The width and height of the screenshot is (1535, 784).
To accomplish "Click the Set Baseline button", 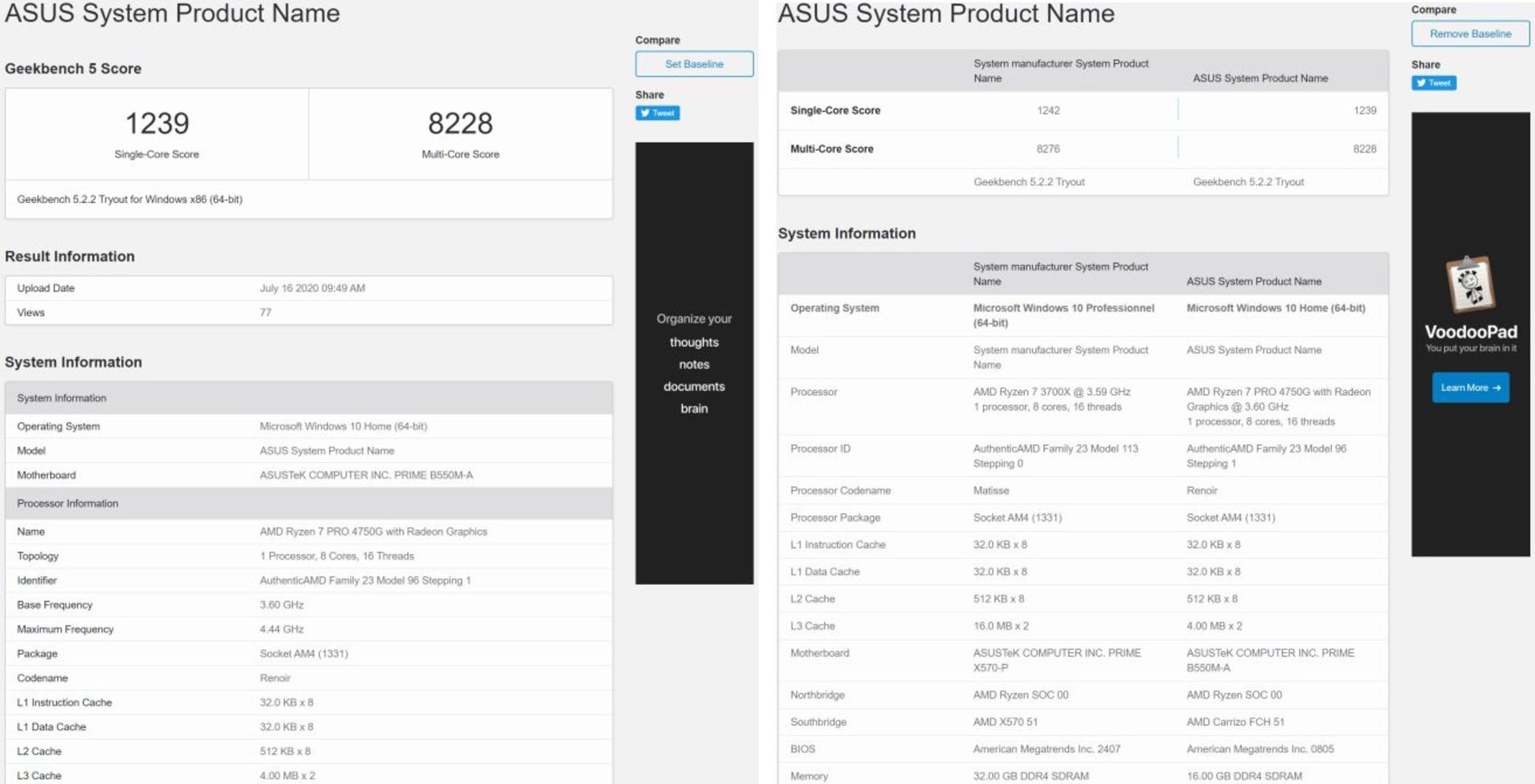I will (x=694, y=64).
